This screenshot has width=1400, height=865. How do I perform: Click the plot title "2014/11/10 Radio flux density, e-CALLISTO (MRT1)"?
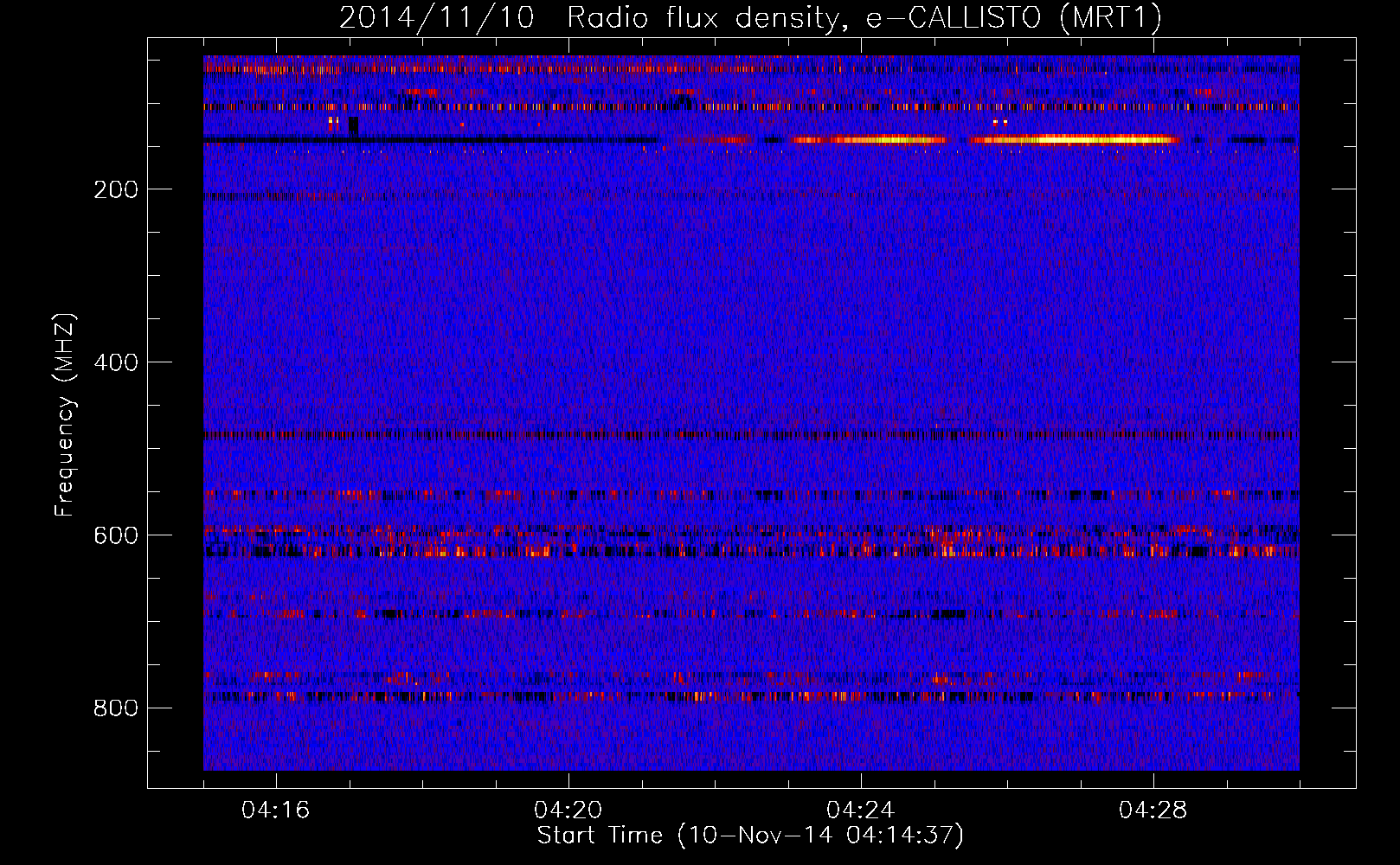coord(750,17)
